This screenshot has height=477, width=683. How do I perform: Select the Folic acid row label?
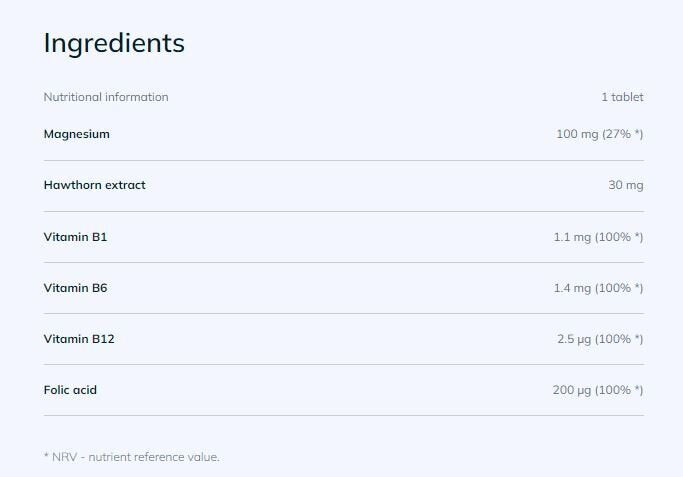71,390
